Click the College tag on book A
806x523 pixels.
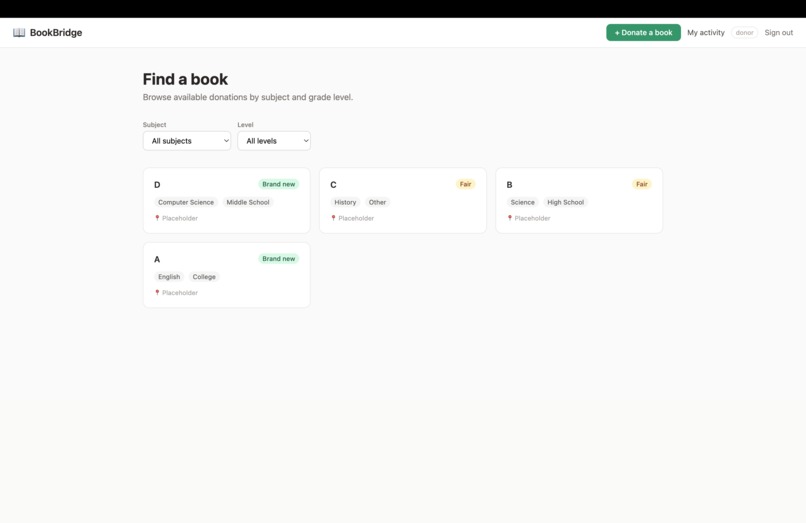pos(204,277)
